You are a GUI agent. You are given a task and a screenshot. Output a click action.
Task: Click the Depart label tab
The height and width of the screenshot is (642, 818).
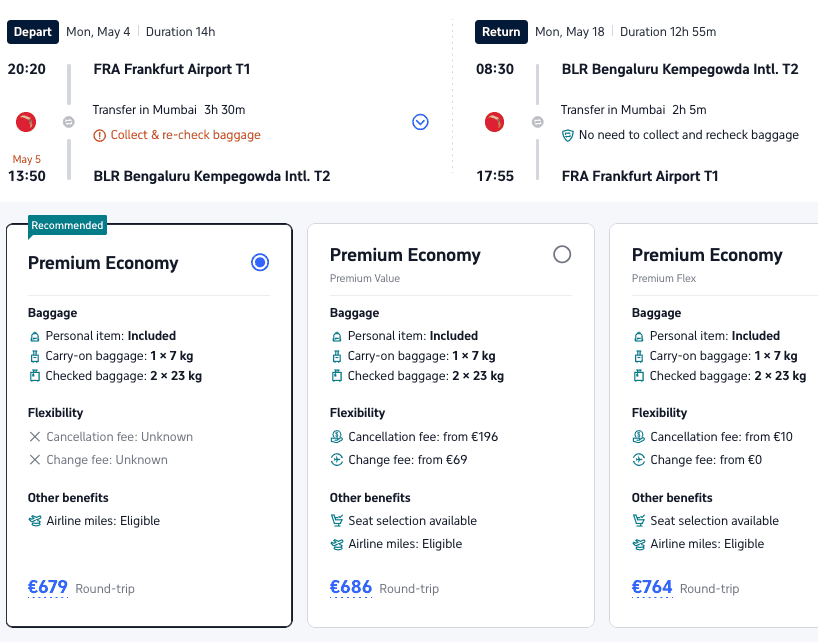[33, 32]
